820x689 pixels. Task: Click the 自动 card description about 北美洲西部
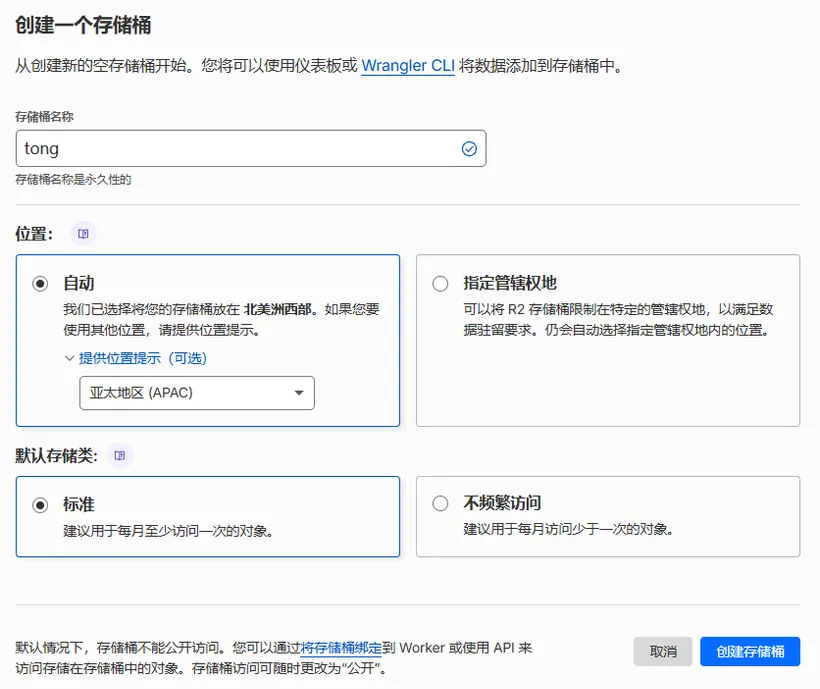[x=221, y=319]
